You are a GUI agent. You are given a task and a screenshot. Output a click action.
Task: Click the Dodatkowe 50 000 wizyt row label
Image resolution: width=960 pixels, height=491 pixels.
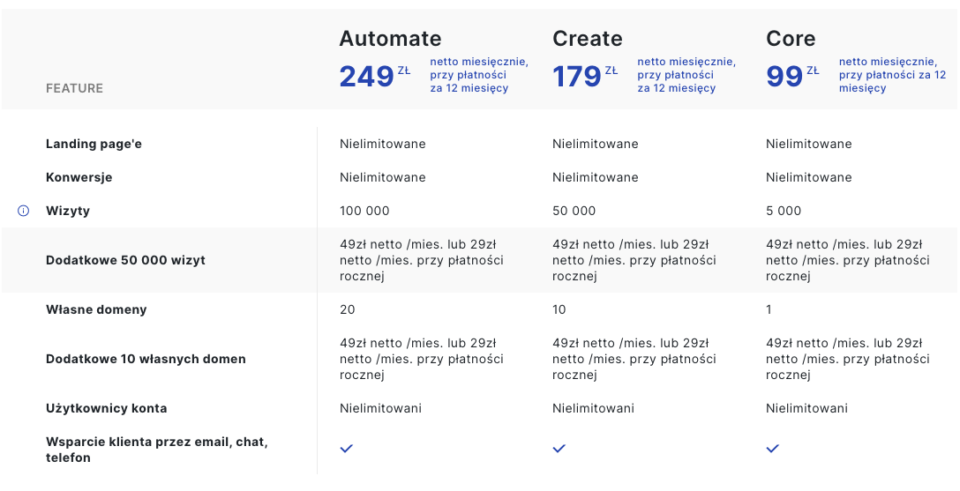126,260
